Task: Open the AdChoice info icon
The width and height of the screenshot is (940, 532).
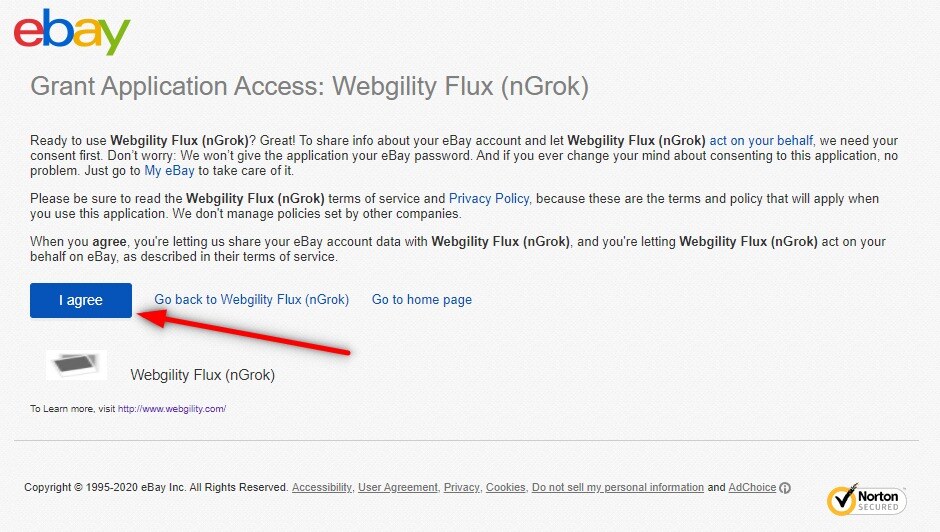Action: [x=785, y=488]
